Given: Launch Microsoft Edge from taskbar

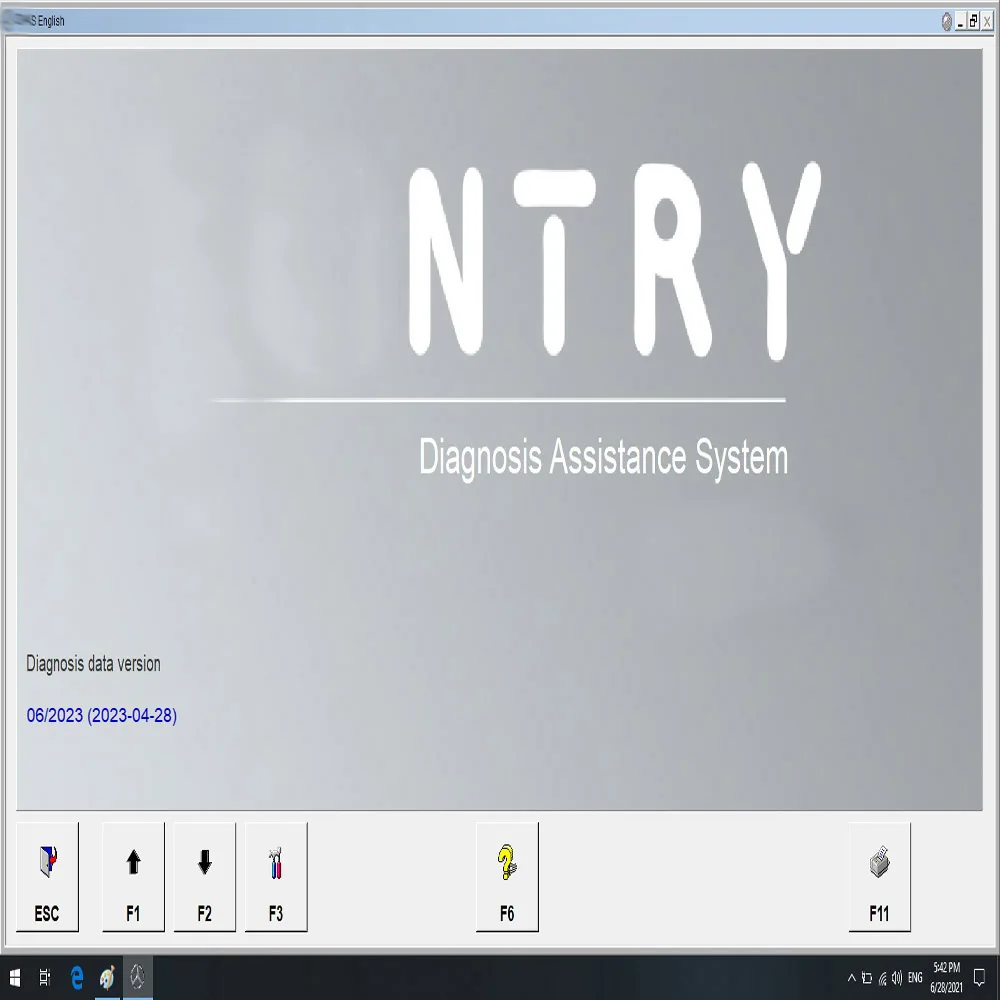Looking at the screenshot, I should point(77,977).
